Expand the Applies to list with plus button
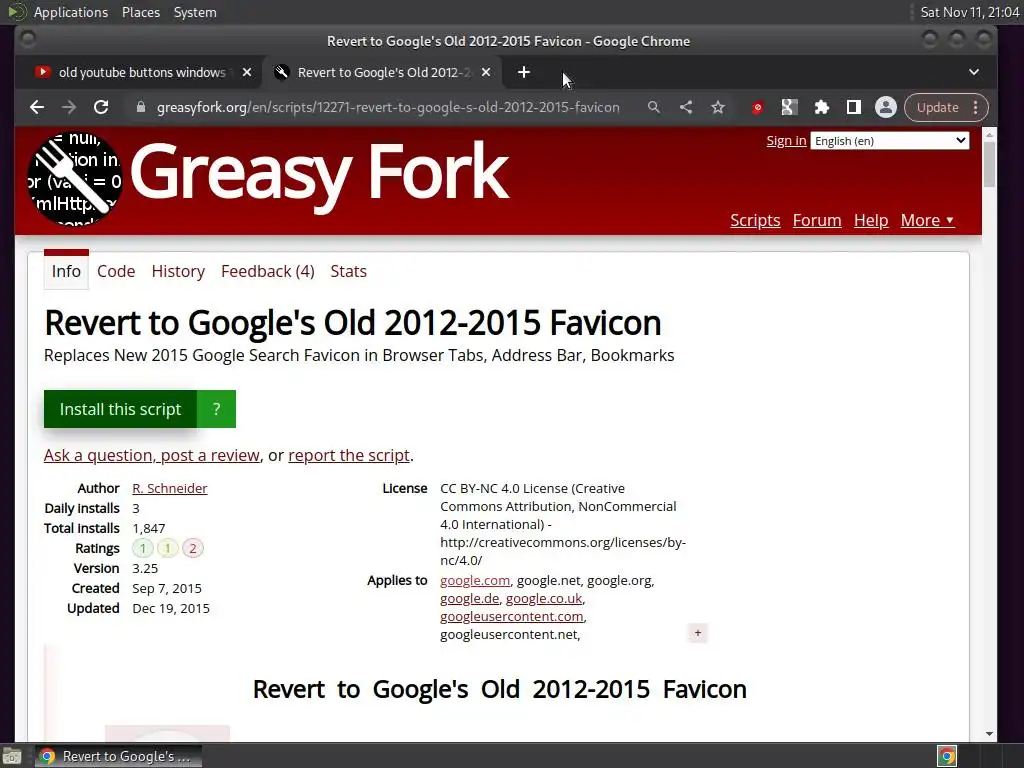 697,633
